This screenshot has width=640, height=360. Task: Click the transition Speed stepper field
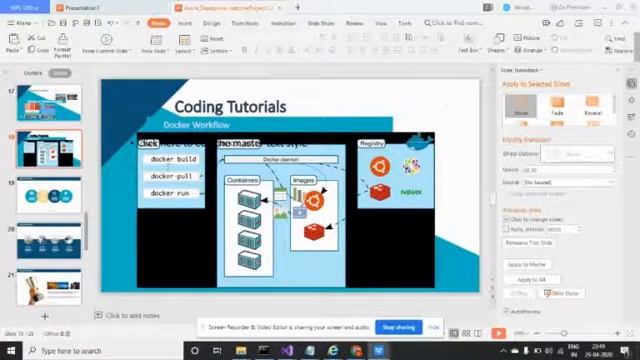tap(568, 170)
